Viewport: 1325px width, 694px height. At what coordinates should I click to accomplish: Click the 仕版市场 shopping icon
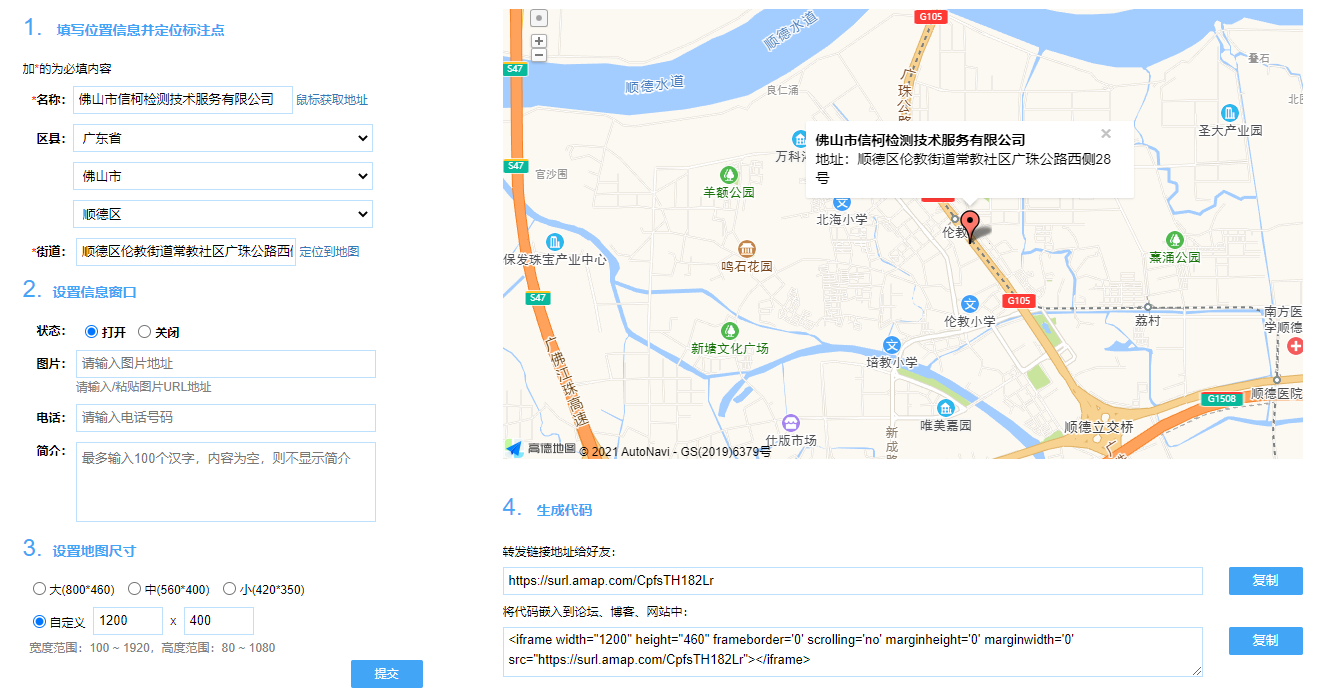[x=791, y=423]
